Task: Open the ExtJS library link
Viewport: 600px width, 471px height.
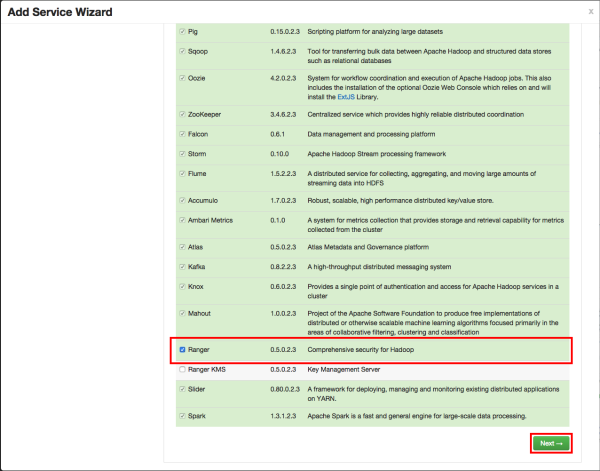Action: click(x=346, y=97)
